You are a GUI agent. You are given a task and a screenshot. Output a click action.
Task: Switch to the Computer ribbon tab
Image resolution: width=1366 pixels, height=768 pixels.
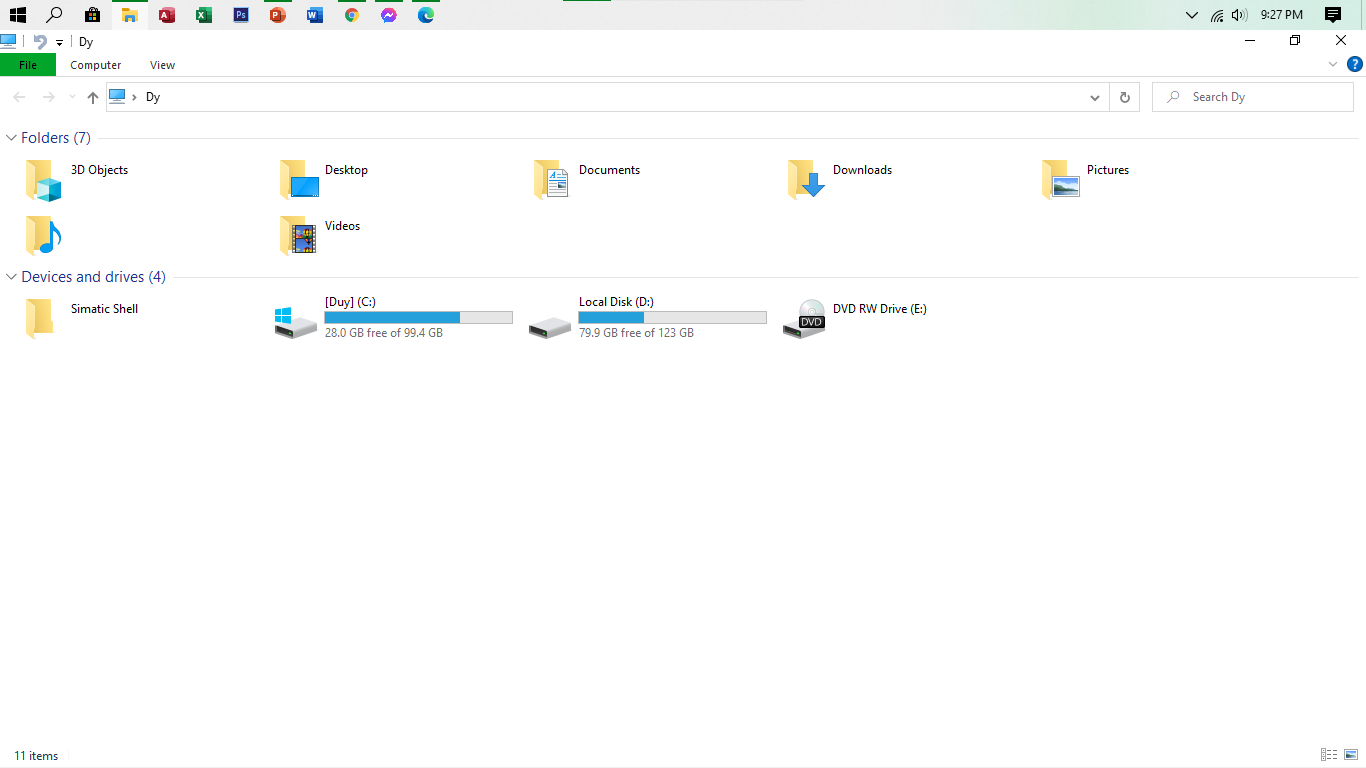pyautogui.click(x=95, y=64)
